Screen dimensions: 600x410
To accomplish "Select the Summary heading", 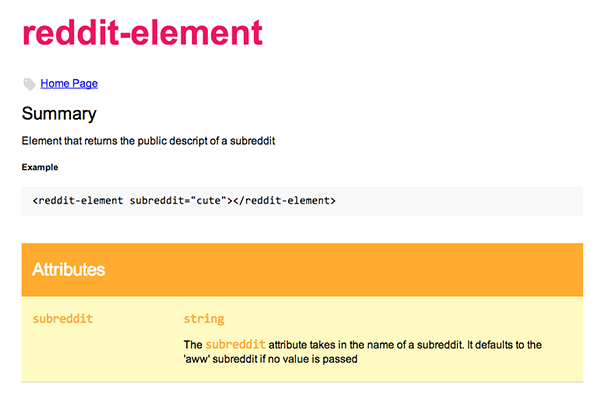I will click(59, 114).
